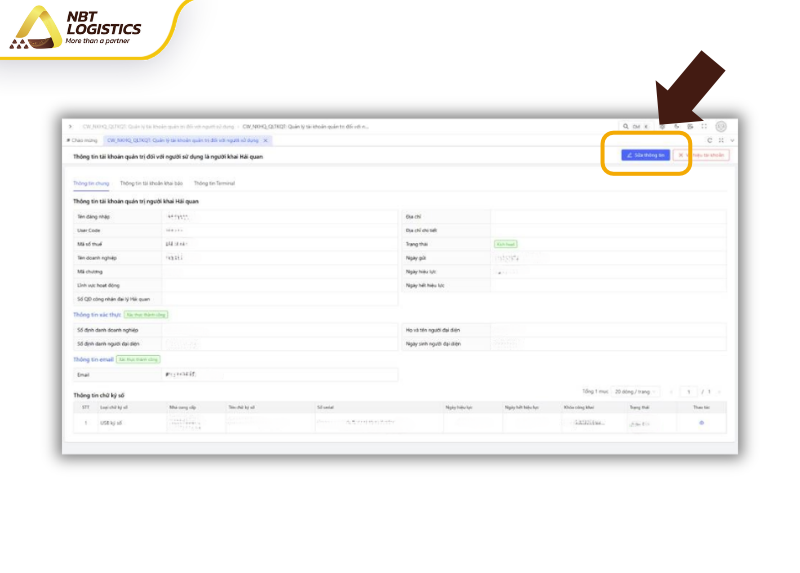Click the fullscreen icon in top bar
800x573 pixels.
tap(704, 126)
